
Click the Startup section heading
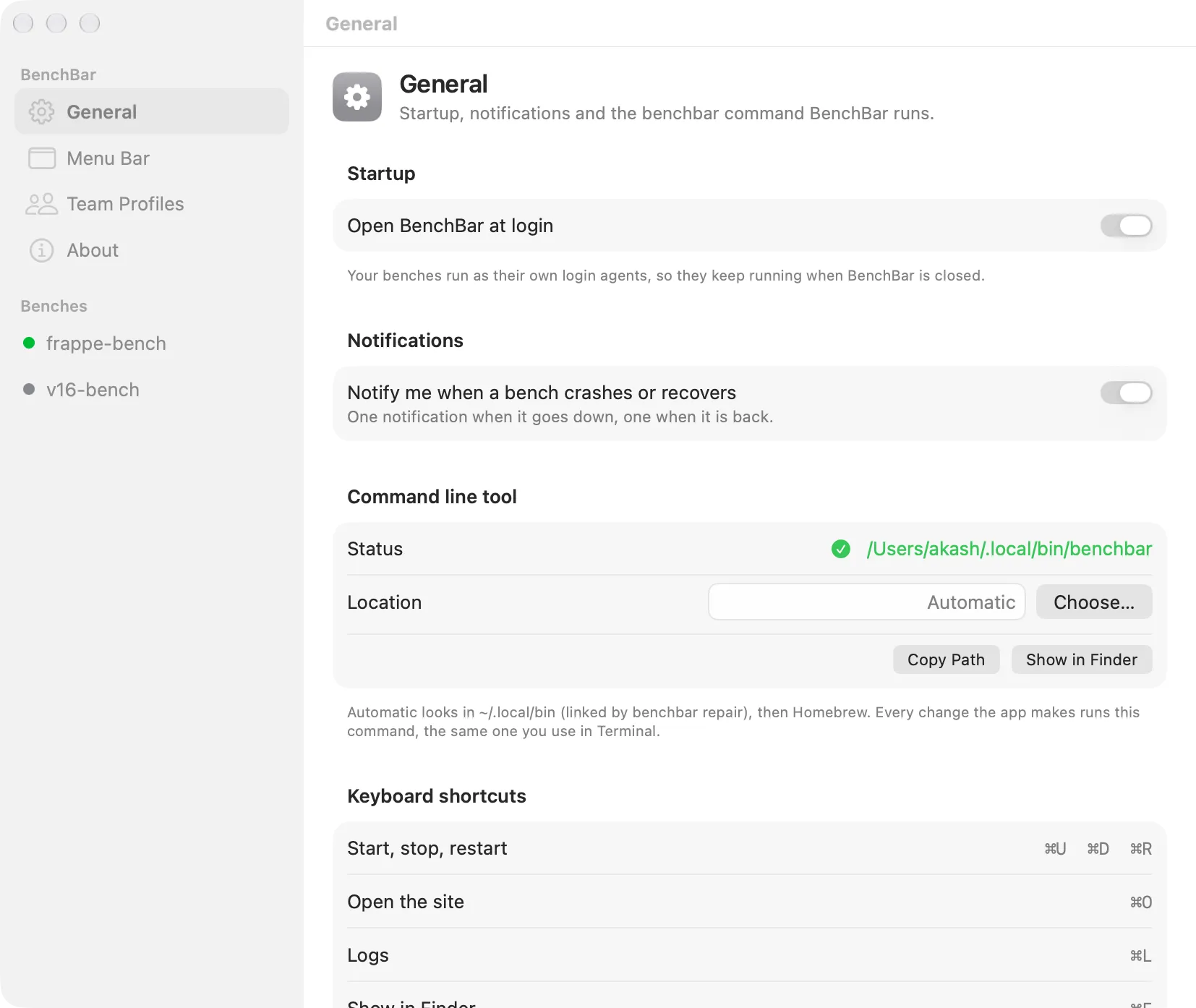tap(381, 174)
